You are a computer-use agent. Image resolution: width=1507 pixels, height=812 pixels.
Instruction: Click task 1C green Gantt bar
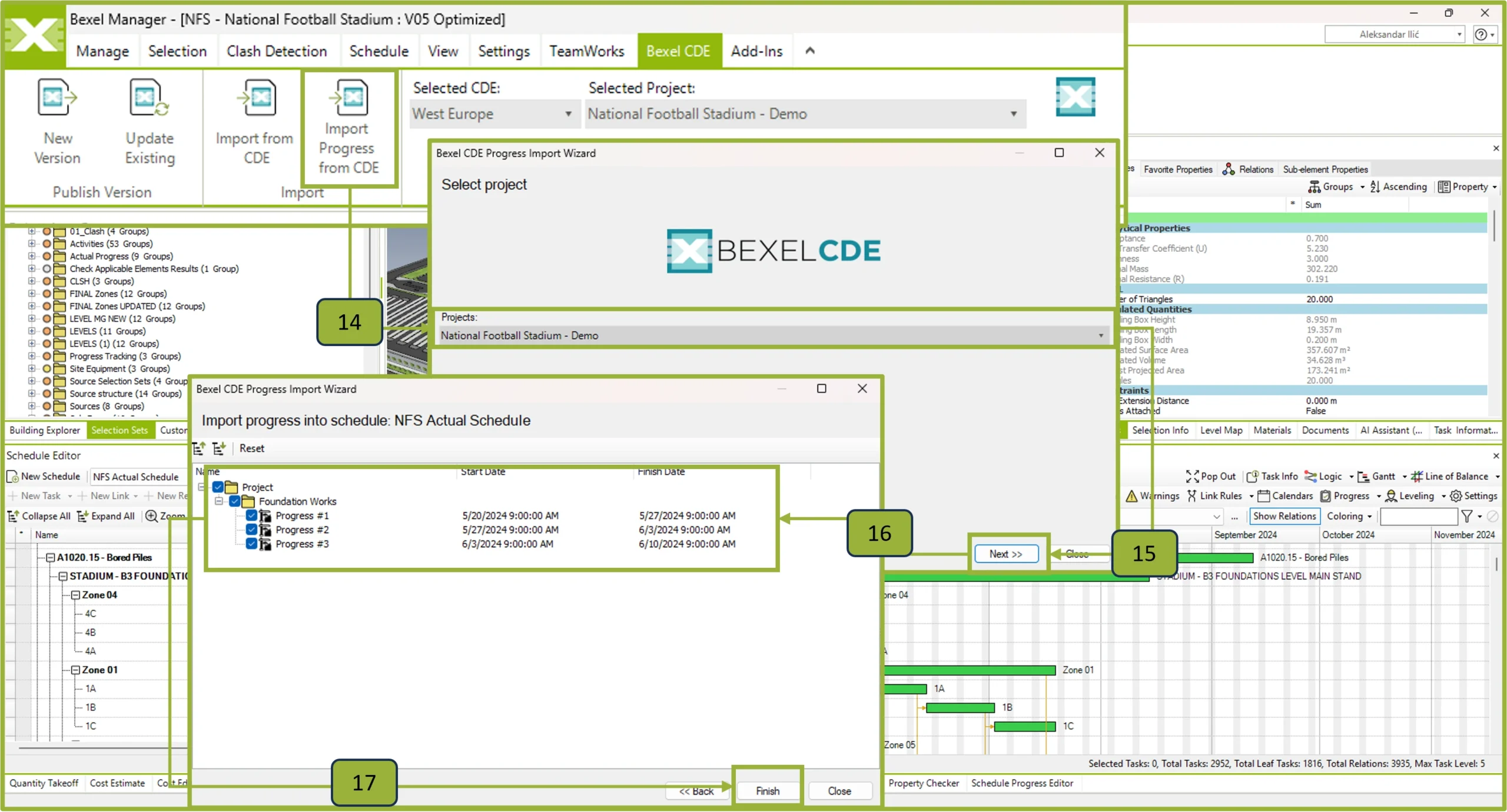1025,727
